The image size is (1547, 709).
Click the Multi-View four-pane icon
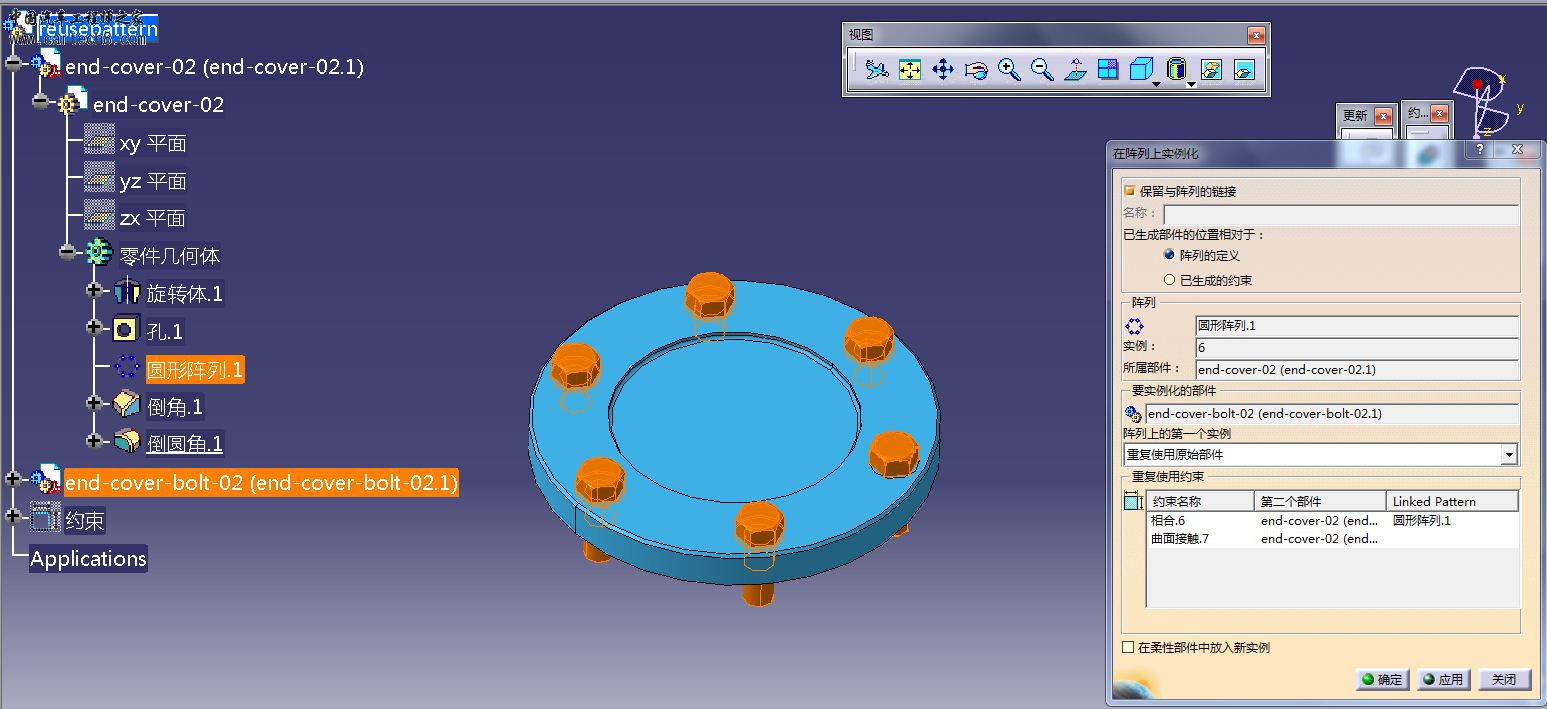[1108, 70]
